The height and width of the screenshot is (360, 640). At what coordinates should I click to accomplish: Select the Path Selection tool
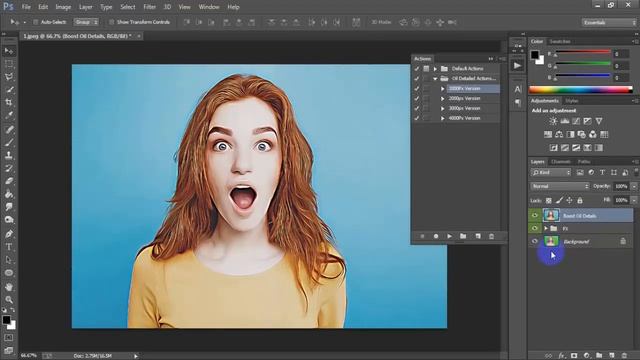click(9, 260)
